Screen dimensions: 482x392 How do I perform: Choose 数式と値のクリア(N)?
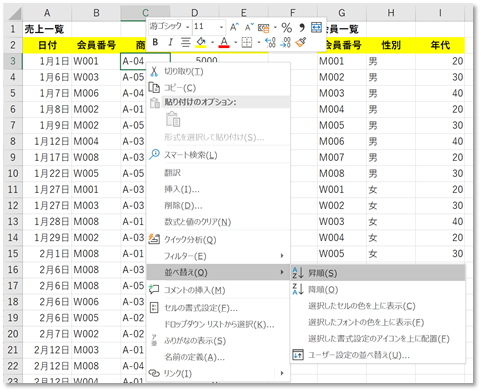[218, 222]
